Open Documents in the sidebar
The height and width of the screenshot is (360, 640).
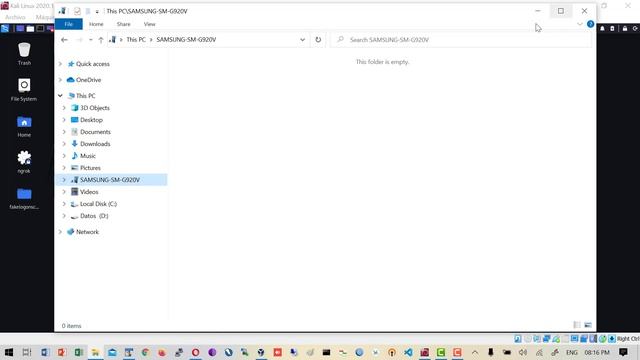(95, 132)
